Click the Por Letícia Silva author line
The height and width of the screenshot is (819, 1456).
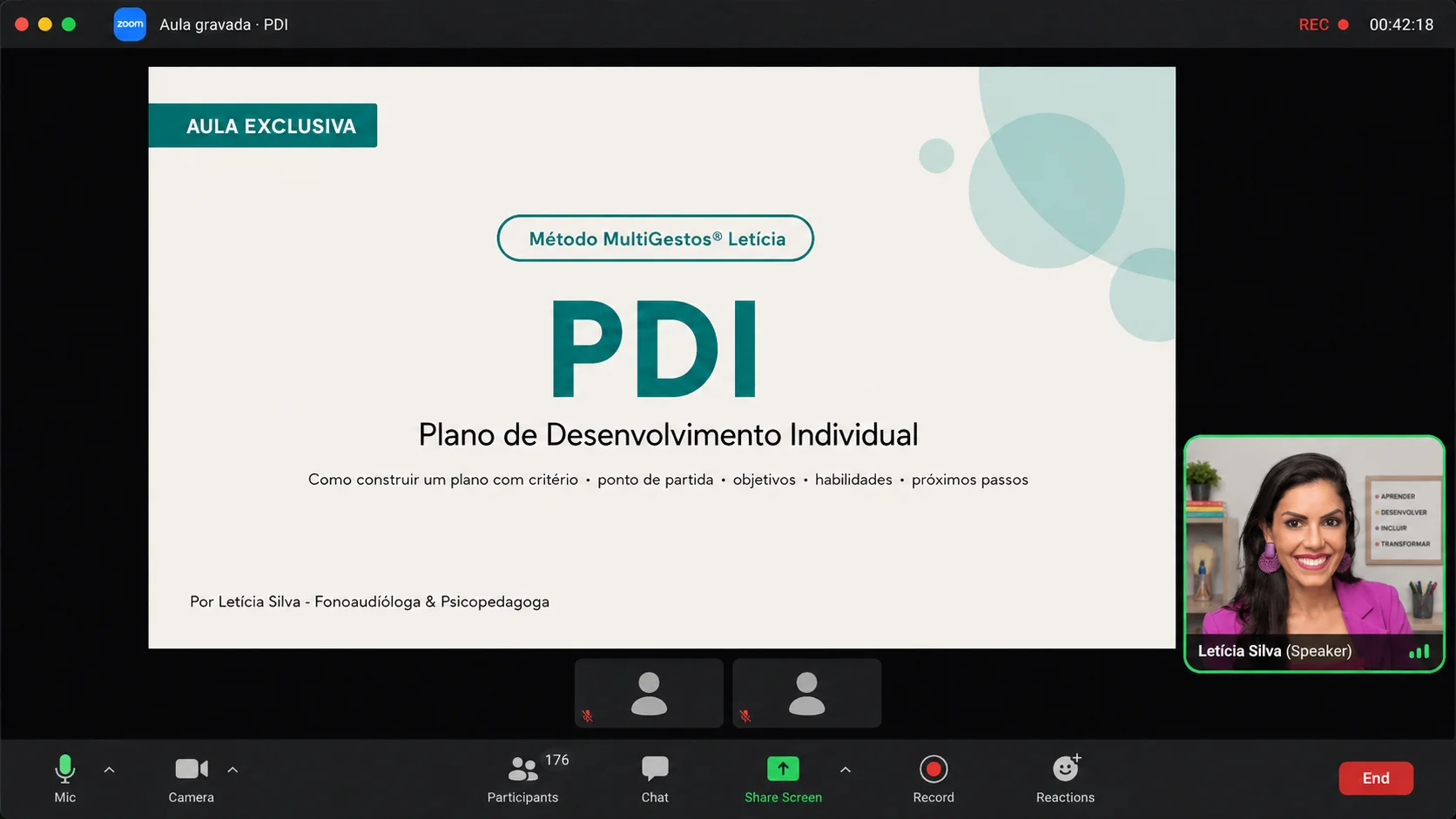[x=369, y=601]
